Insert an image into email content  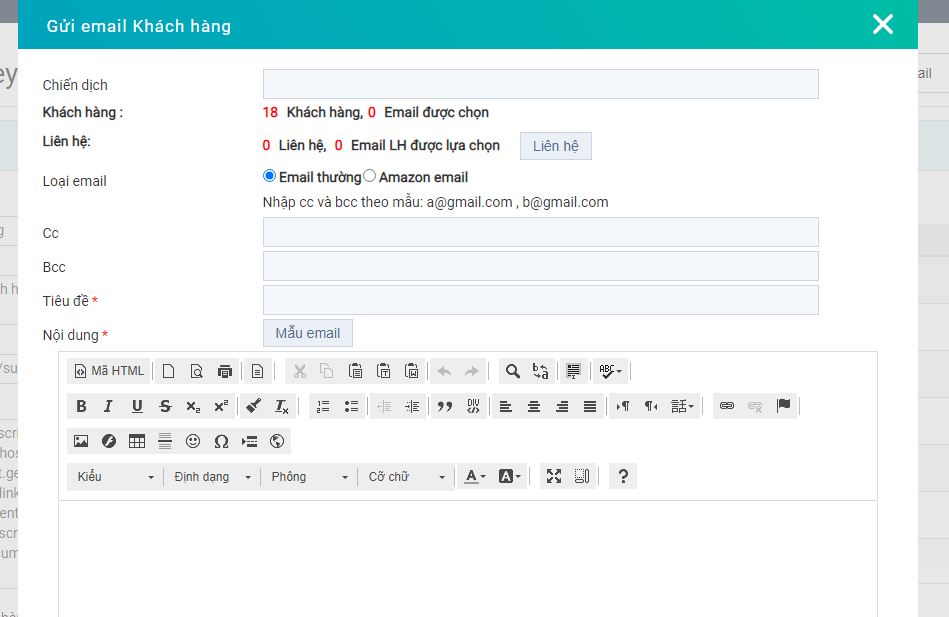click(81, 441)
